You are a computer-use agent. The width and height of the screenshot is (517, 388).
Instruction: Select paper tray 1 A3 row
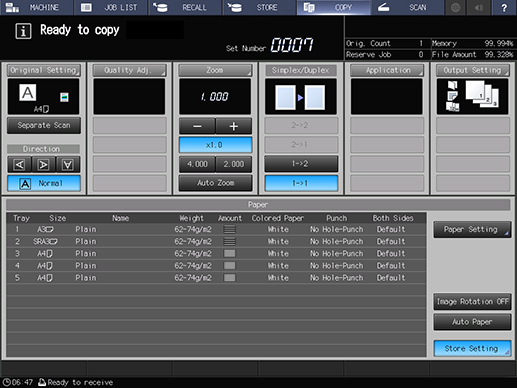click(x=216, y=229)
